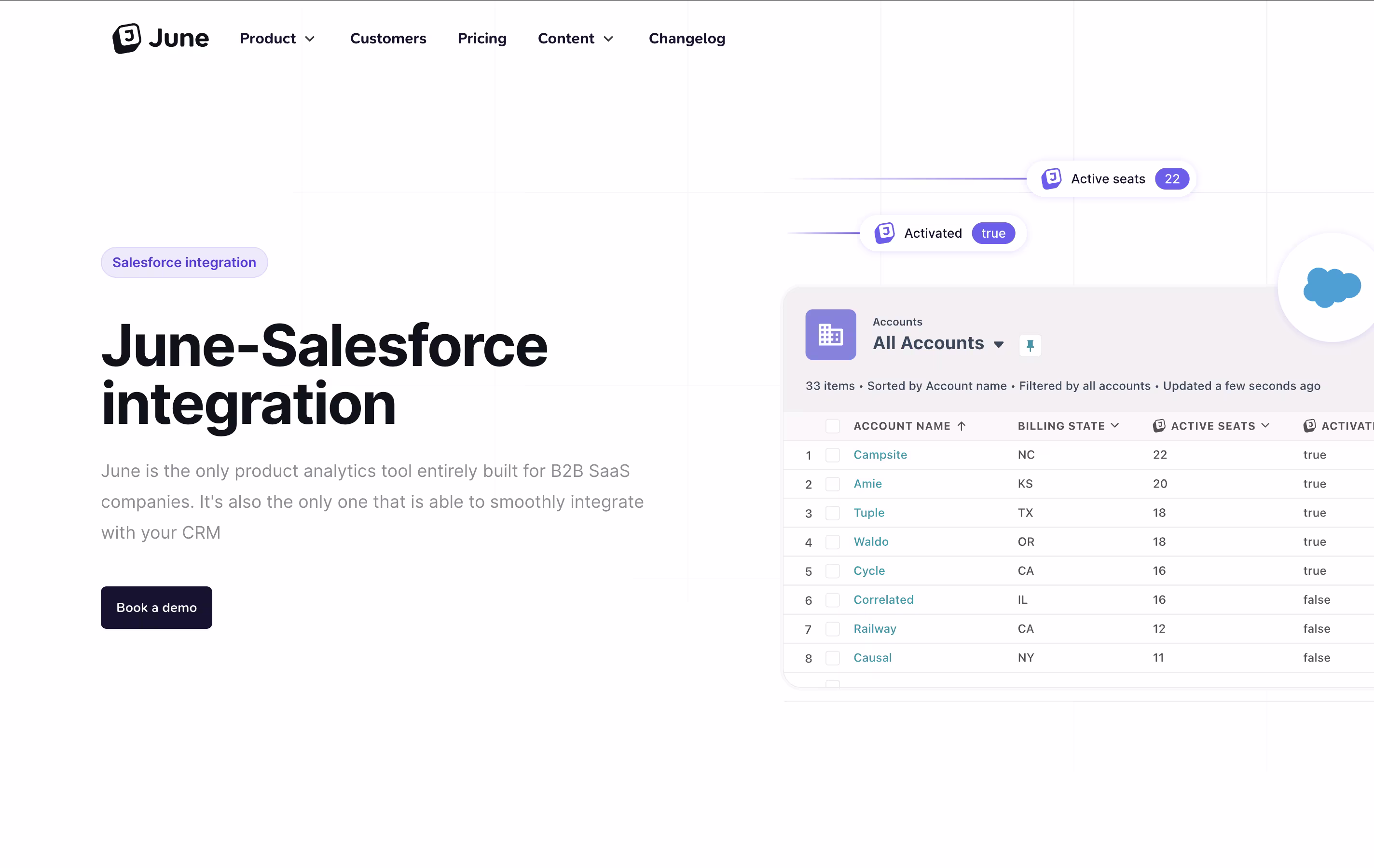The width and height of the screenshot is (1374, 868).
Task: Check the Amie row checkbox
Action: point(833,484)
